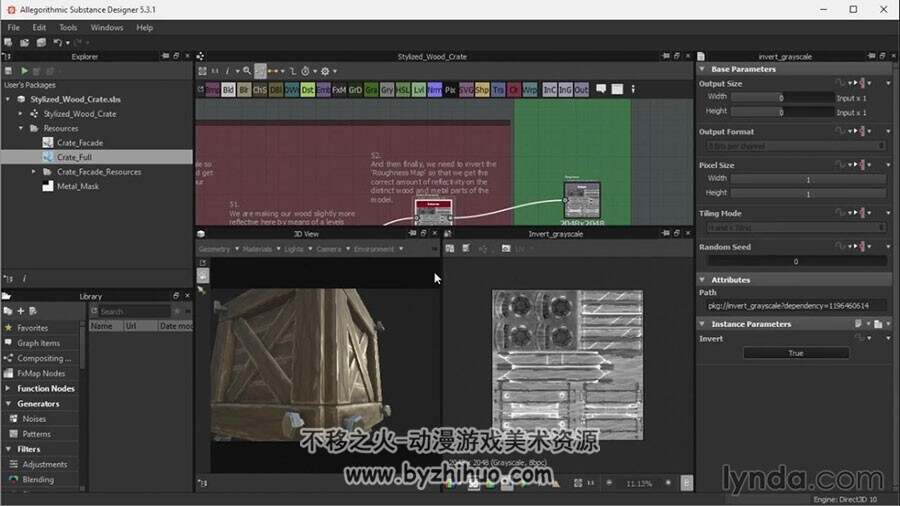Select Graph Items in Library
This screenshot has height=506, width=900.
coord(38,343)
